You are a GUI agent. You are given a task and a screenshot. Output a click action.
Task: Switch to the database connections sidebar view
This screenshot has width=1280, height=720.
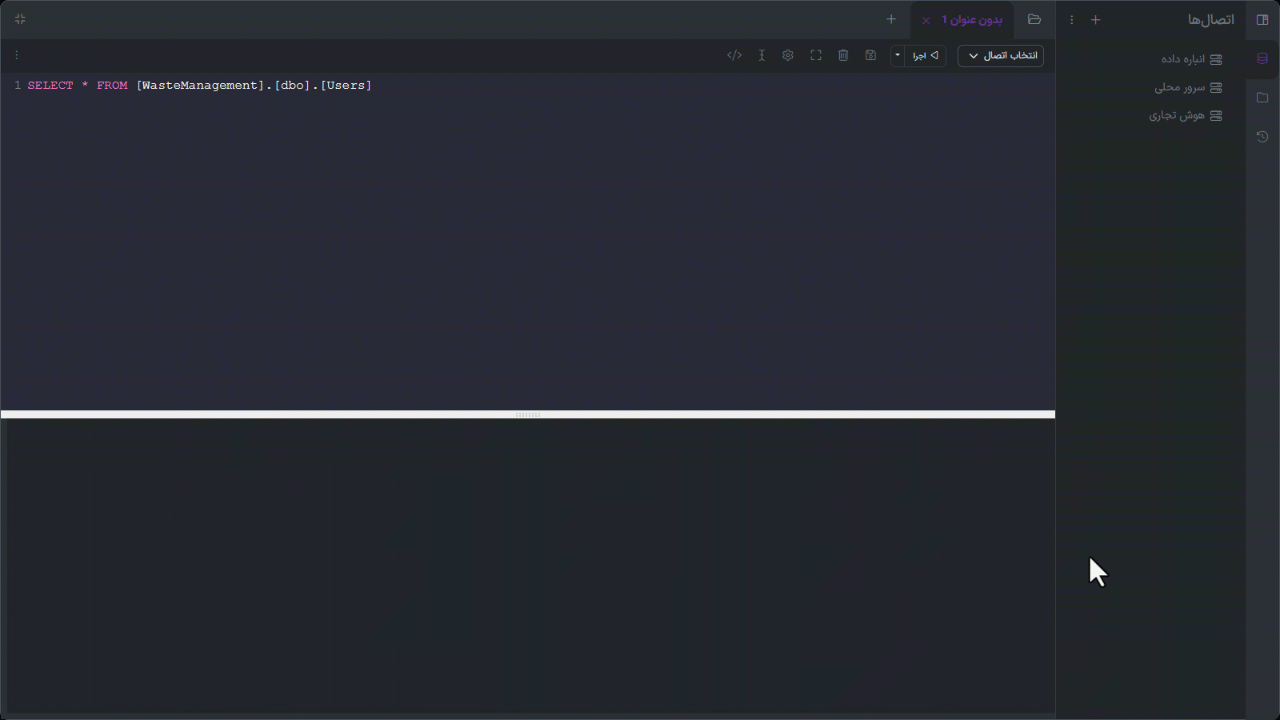pyautogui.click(x=1262, y=59)
